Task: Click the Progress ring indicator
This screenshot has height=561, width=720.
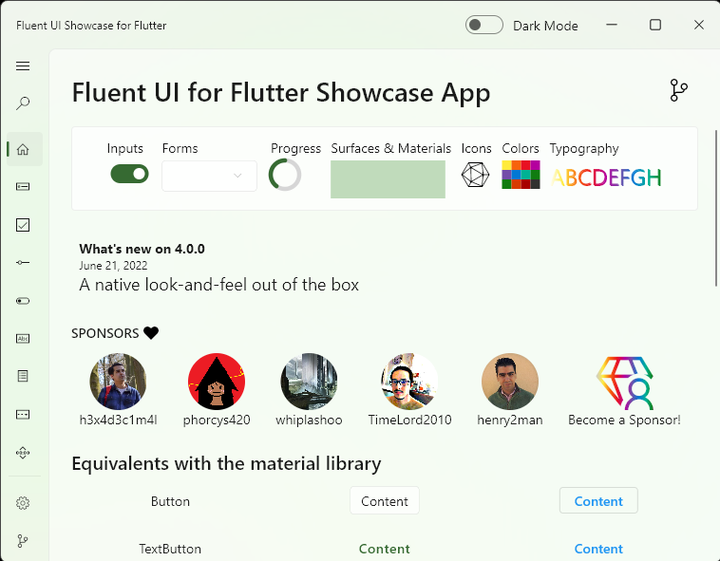Action: [285, 174]
